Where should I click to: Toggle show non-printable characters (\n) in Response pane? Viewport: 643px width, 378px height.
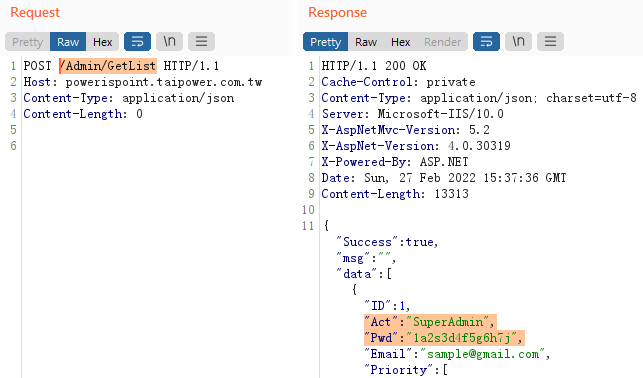coord(518,41)
